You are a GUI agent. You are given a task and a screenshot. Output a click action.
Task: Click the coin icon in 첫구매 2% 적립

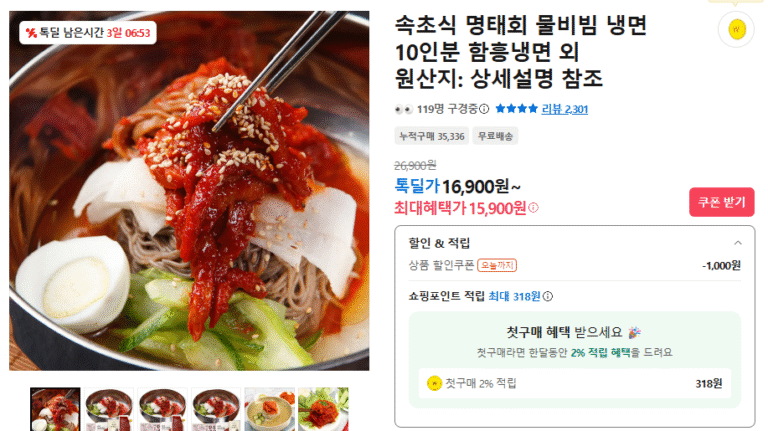click(434, 383)
